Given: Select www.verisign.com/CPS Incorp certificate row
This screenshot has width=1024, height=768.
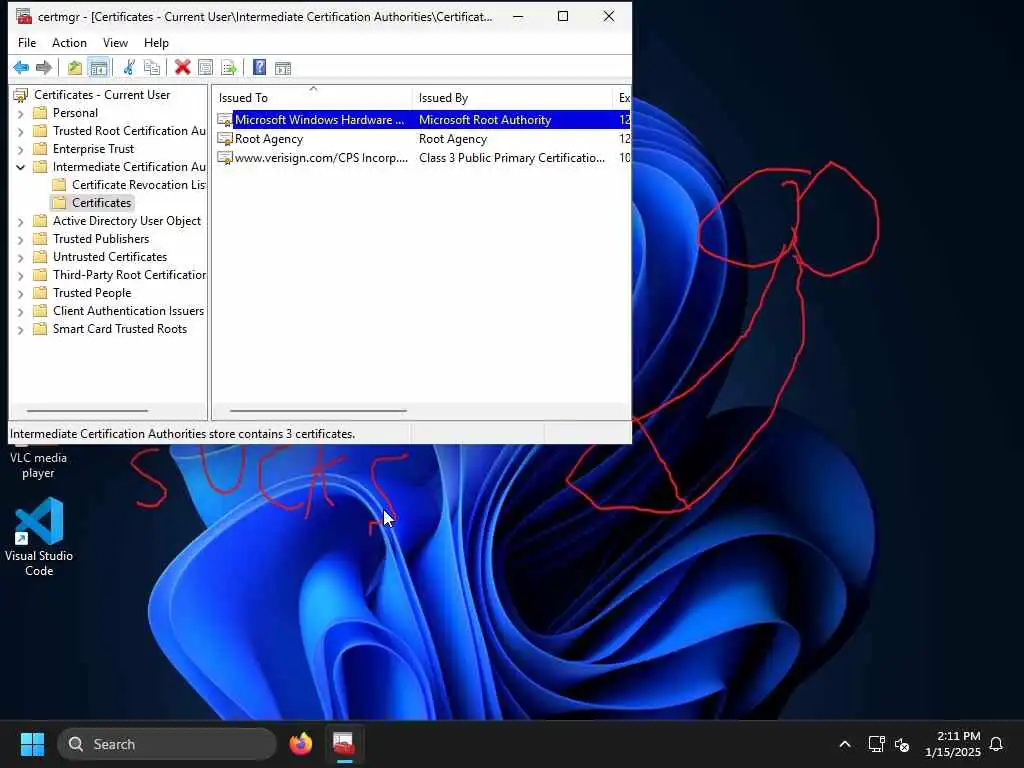Looking at the screenshot, I should click(x=423, y=158).
